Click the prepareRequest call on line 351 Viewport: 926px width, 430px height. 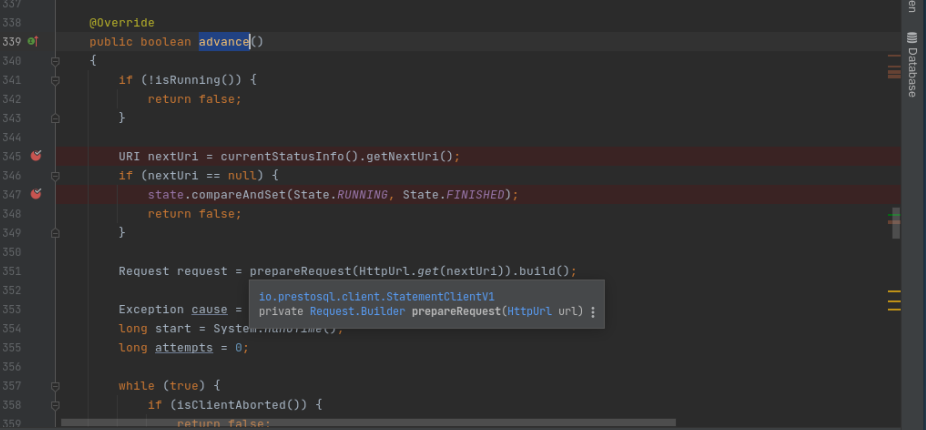(x=301, y=271)
